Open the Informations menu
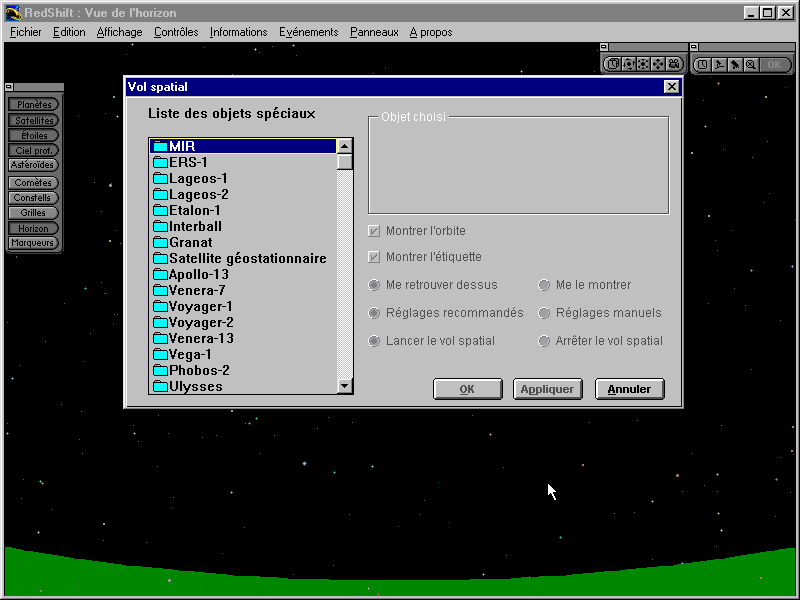 [238, 32]
